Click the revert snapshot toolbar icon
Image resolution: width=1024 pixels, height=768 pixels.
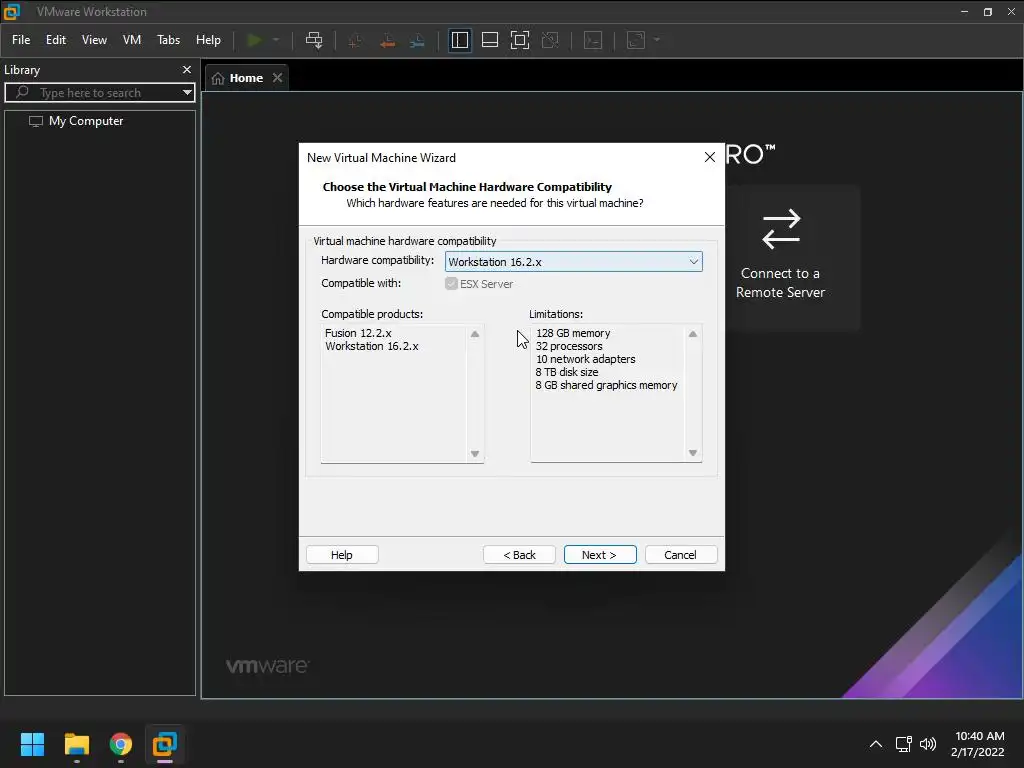[x=387, y=40]
